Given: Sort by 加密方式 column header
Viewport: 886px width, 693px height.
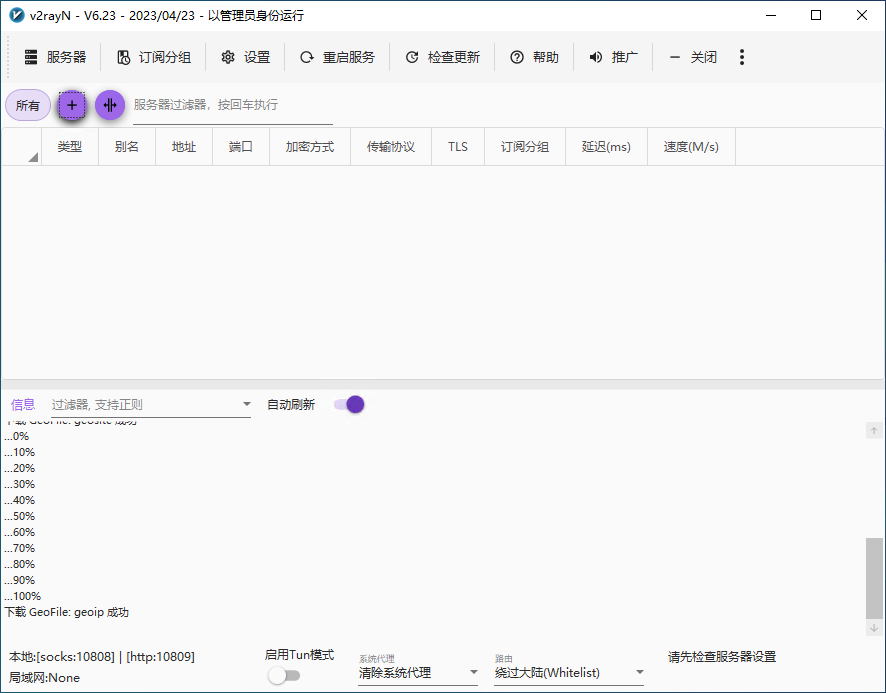Looking at the screenshot, I should click(310, 147).
